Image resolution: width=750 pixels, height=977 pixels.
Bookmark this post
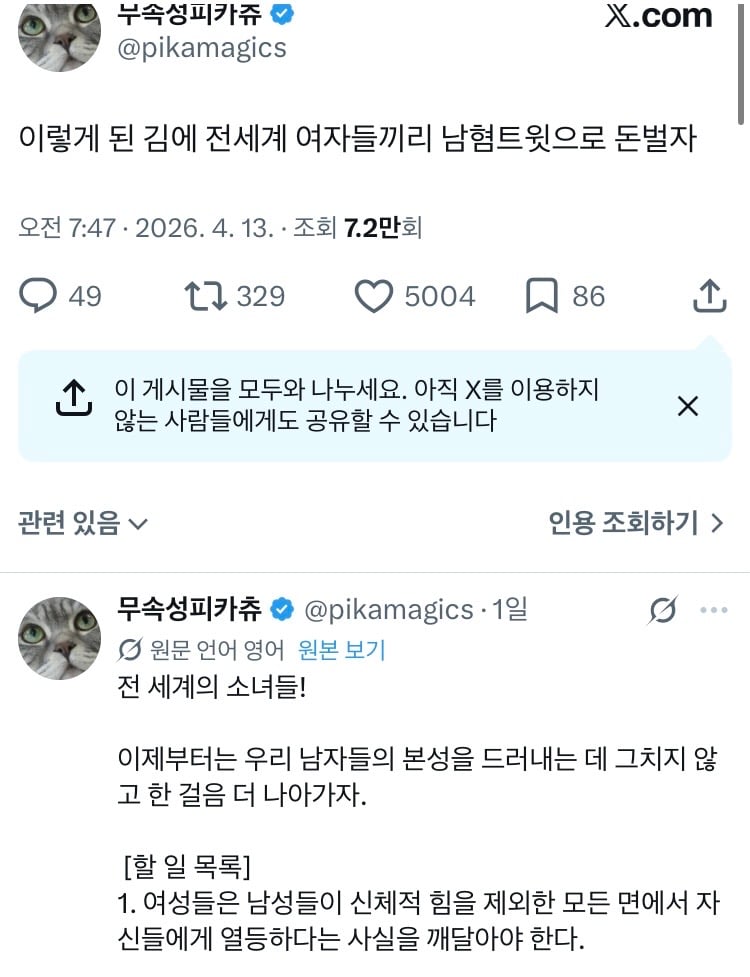click(x=541, y=296)
